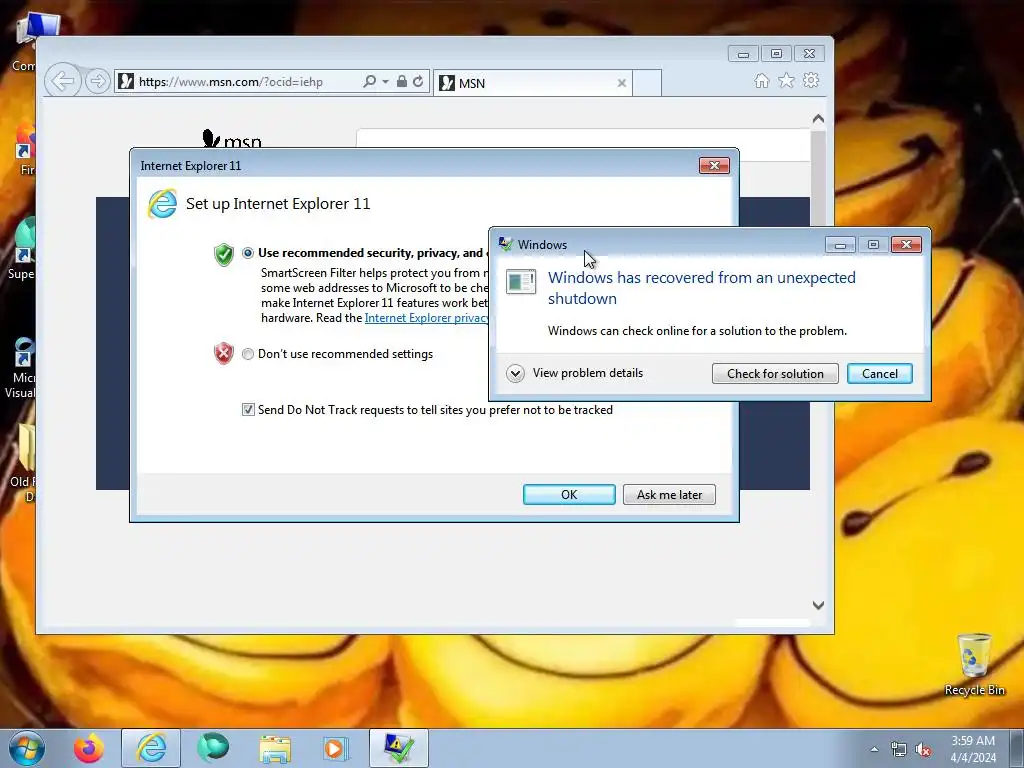
Task: Open a new tab in Internet Explorer
Action: point(647,83)
